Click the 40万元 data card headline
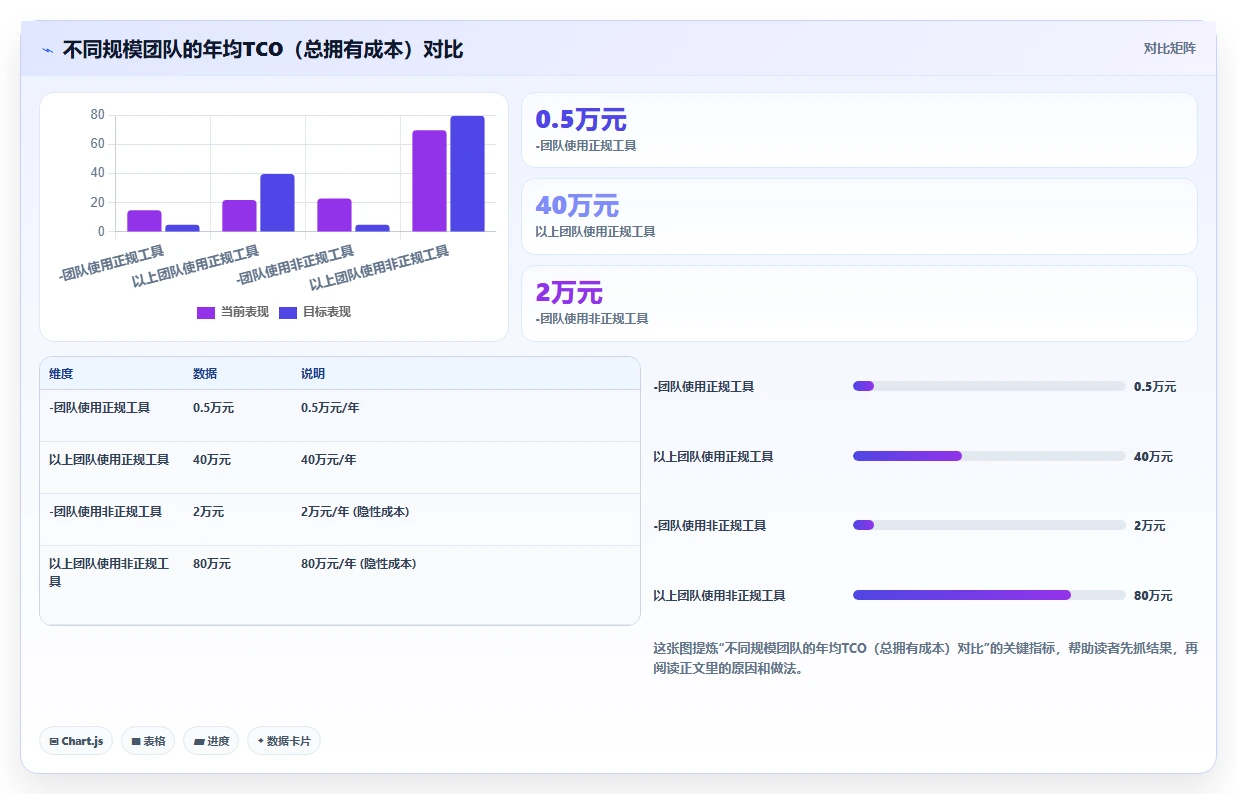This screenshot has height=794, width=1237. click(x=577, y=206)
